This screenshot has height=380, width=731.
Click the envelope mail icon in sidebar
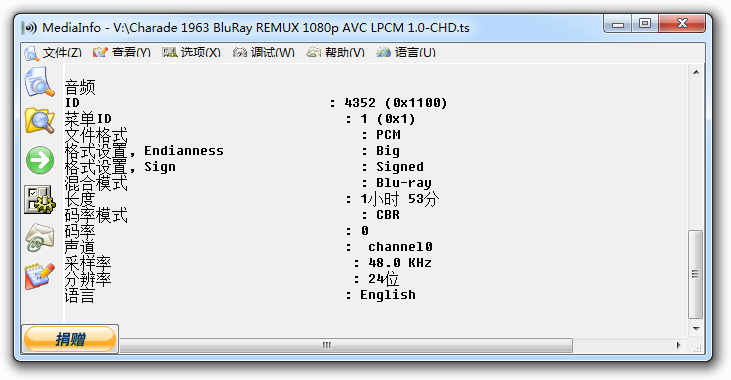click(39, 238)
